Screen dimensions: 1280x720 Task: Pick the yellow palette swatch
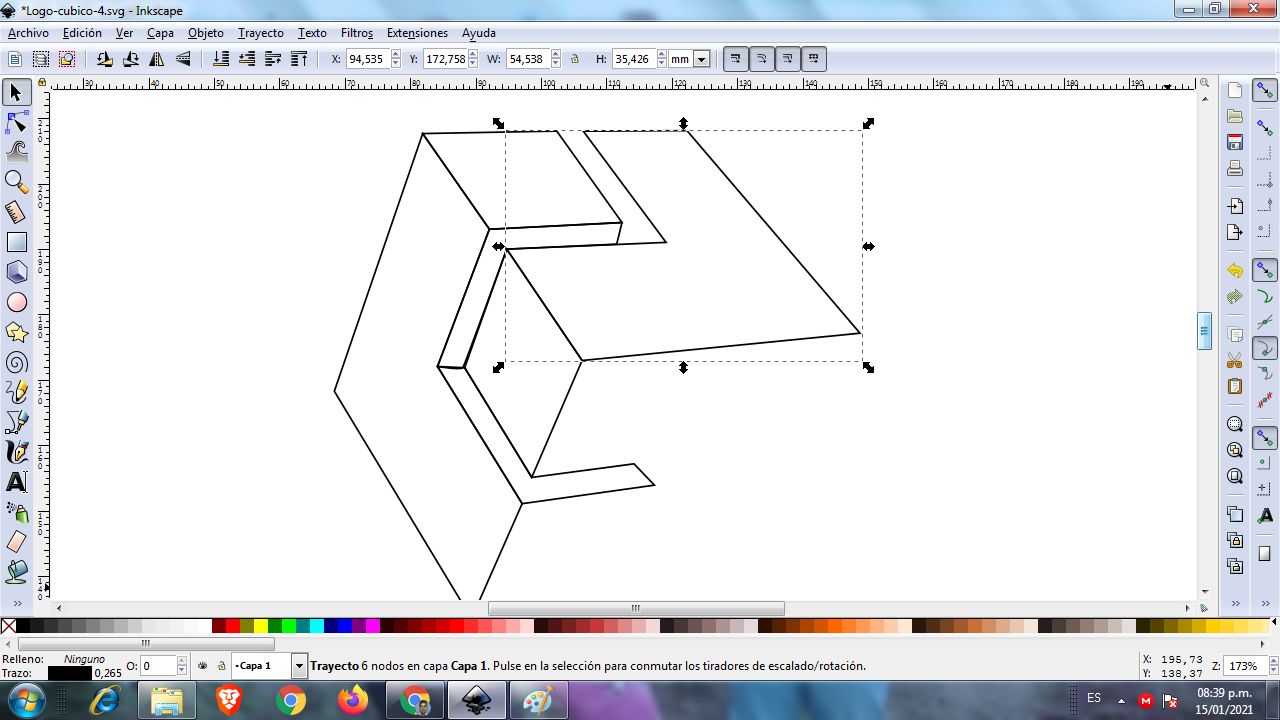(x=260, y=626)
